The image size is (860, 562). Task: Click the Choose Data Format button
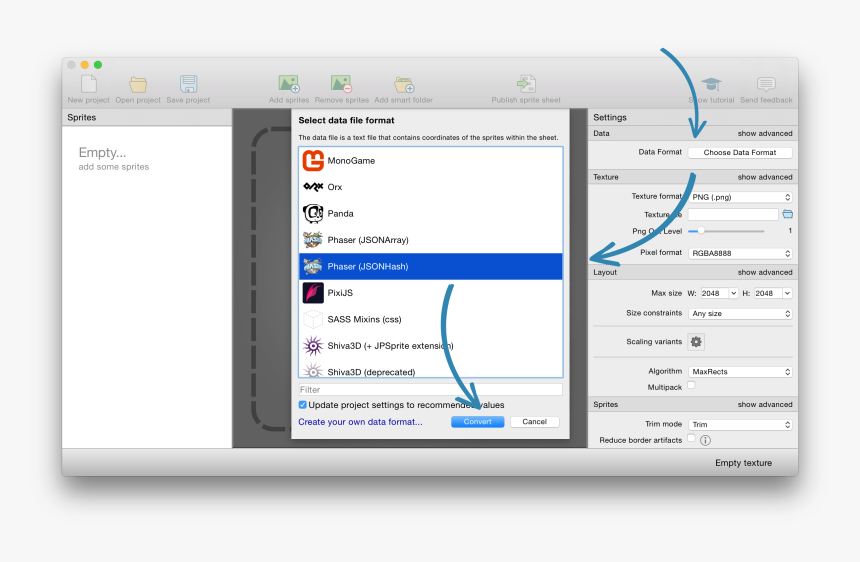[x=740, y=152]
